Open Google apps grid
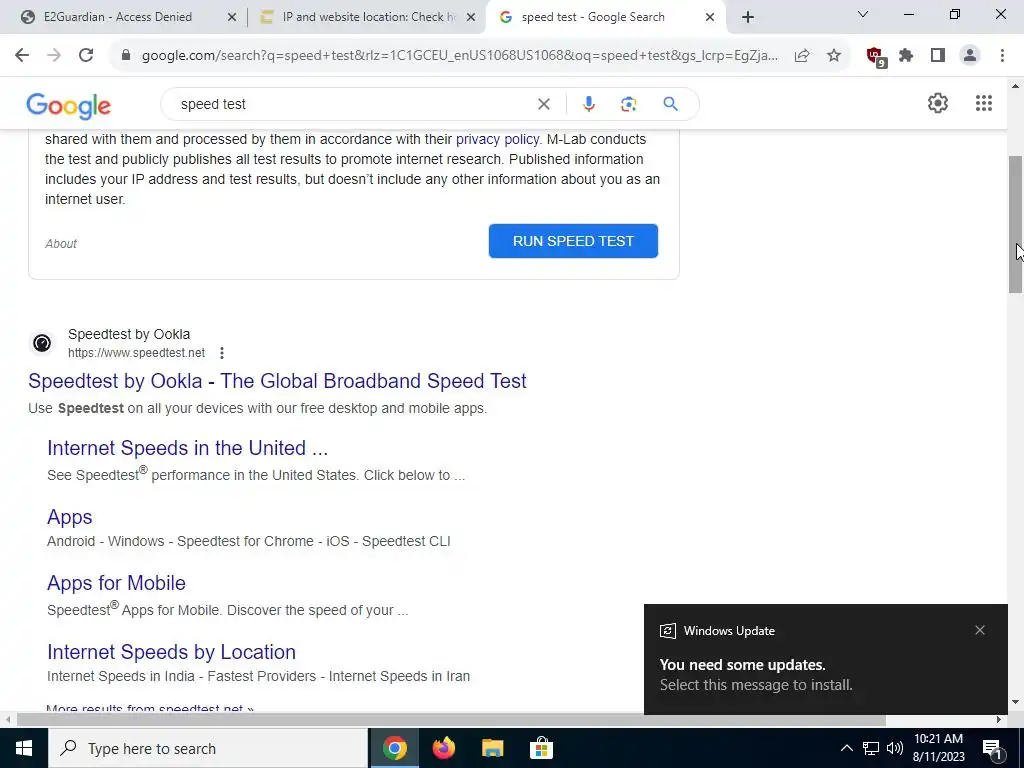Image resolution: width=1024 pixels, height=768 pixels. pos(984,103)
